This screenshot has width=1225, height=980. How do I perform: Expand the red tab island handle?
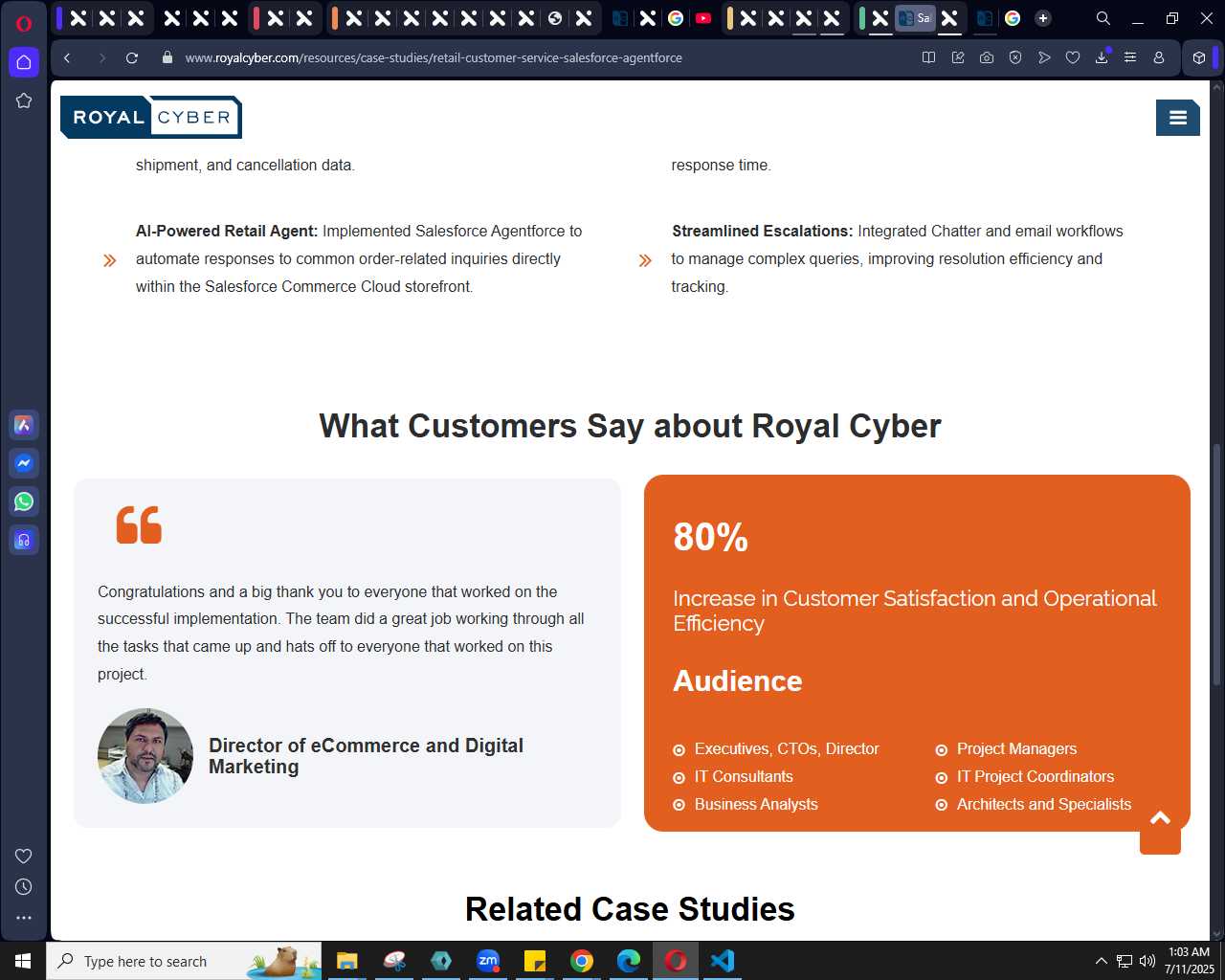256,18
